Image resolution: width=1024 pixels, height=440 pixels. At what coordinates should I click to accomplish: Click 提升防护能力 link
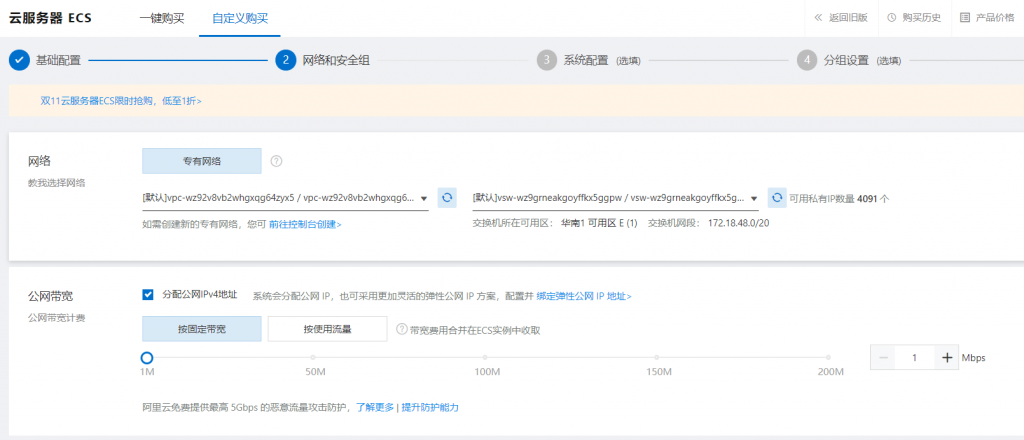(430, 407)
